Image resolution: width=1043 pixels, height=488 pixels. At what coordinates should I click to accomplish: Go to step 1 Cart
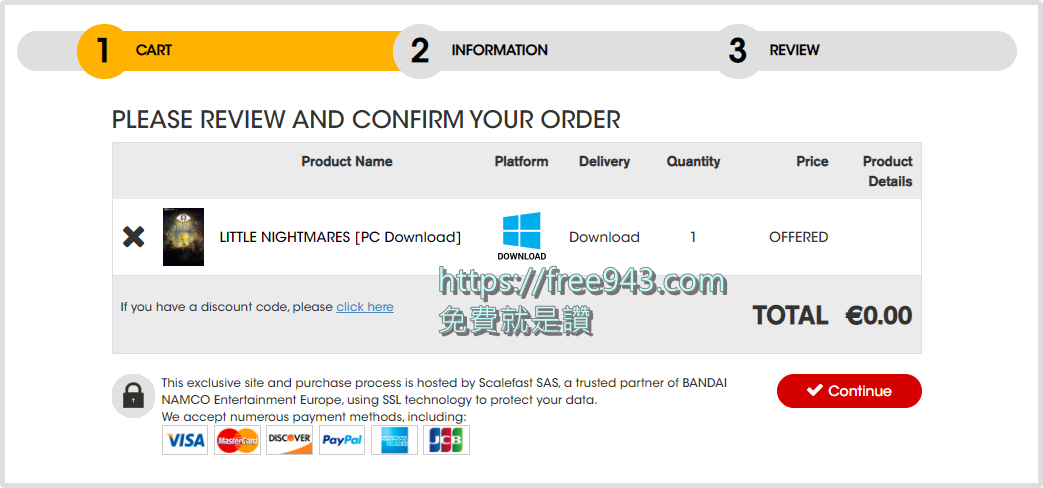[153, 51]
